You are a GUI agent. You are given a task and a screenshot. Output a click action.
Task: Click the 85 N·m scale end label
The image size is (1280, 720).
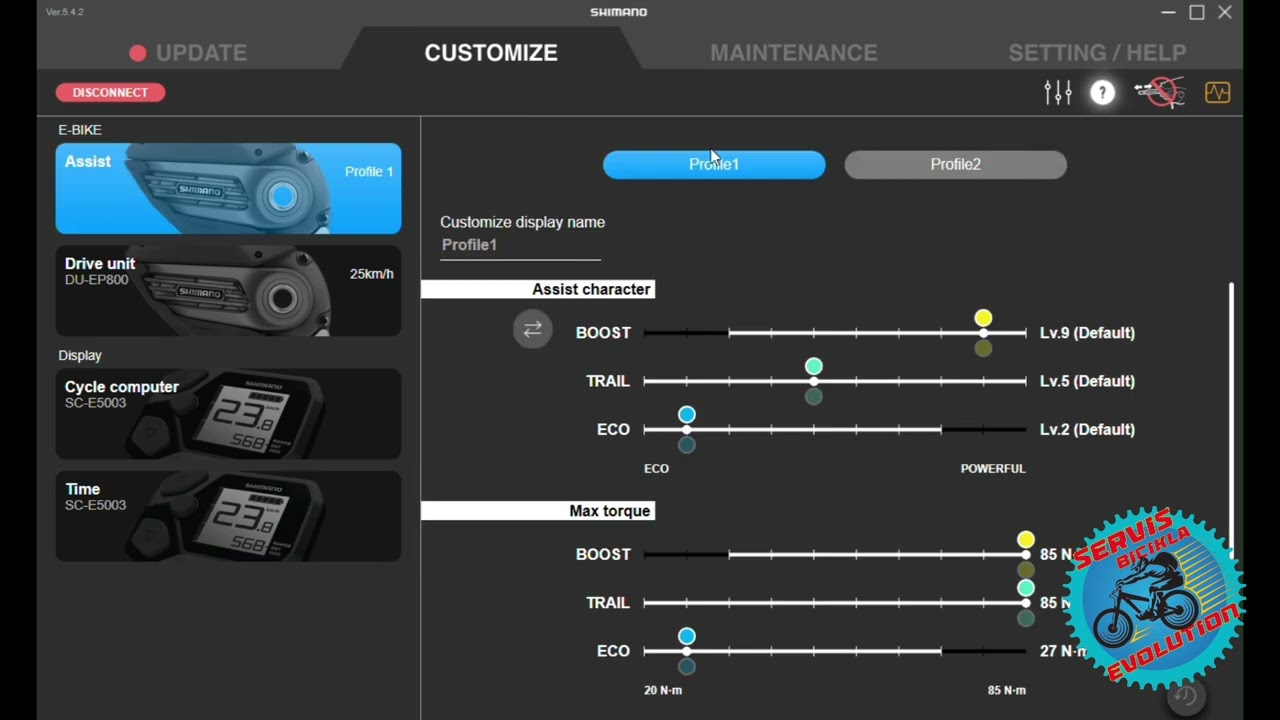click(x=1006, y=690)
